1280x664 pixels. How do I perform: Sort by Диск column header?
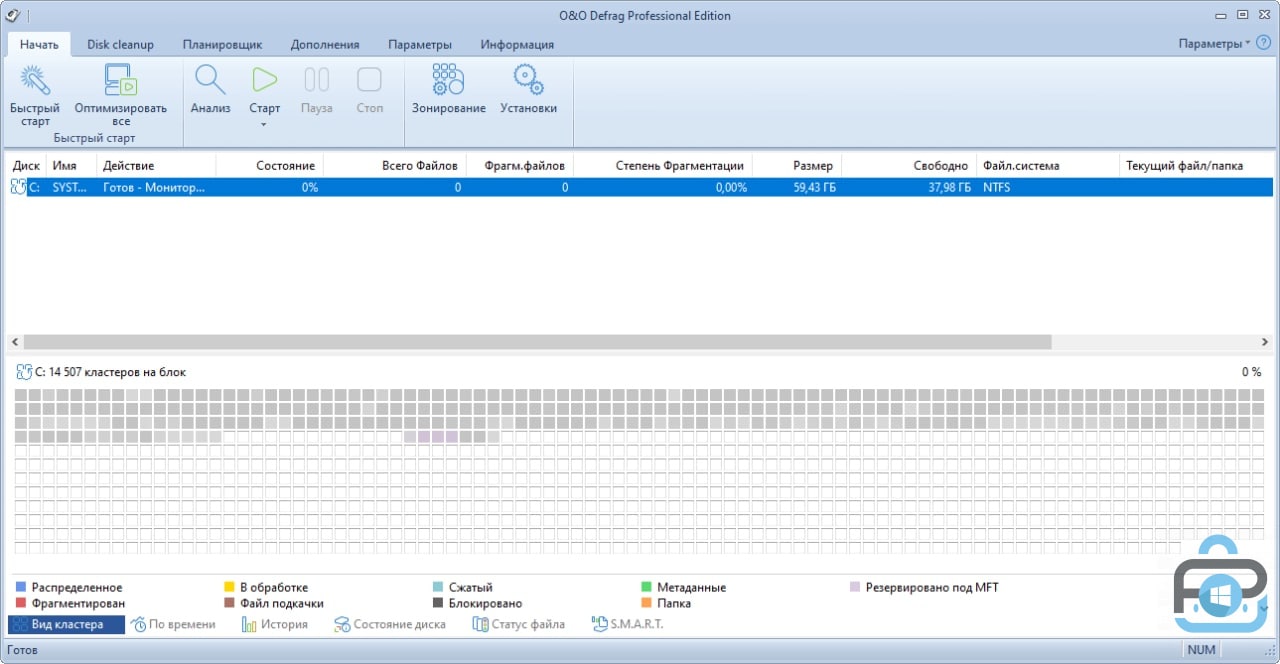[26, 165]
